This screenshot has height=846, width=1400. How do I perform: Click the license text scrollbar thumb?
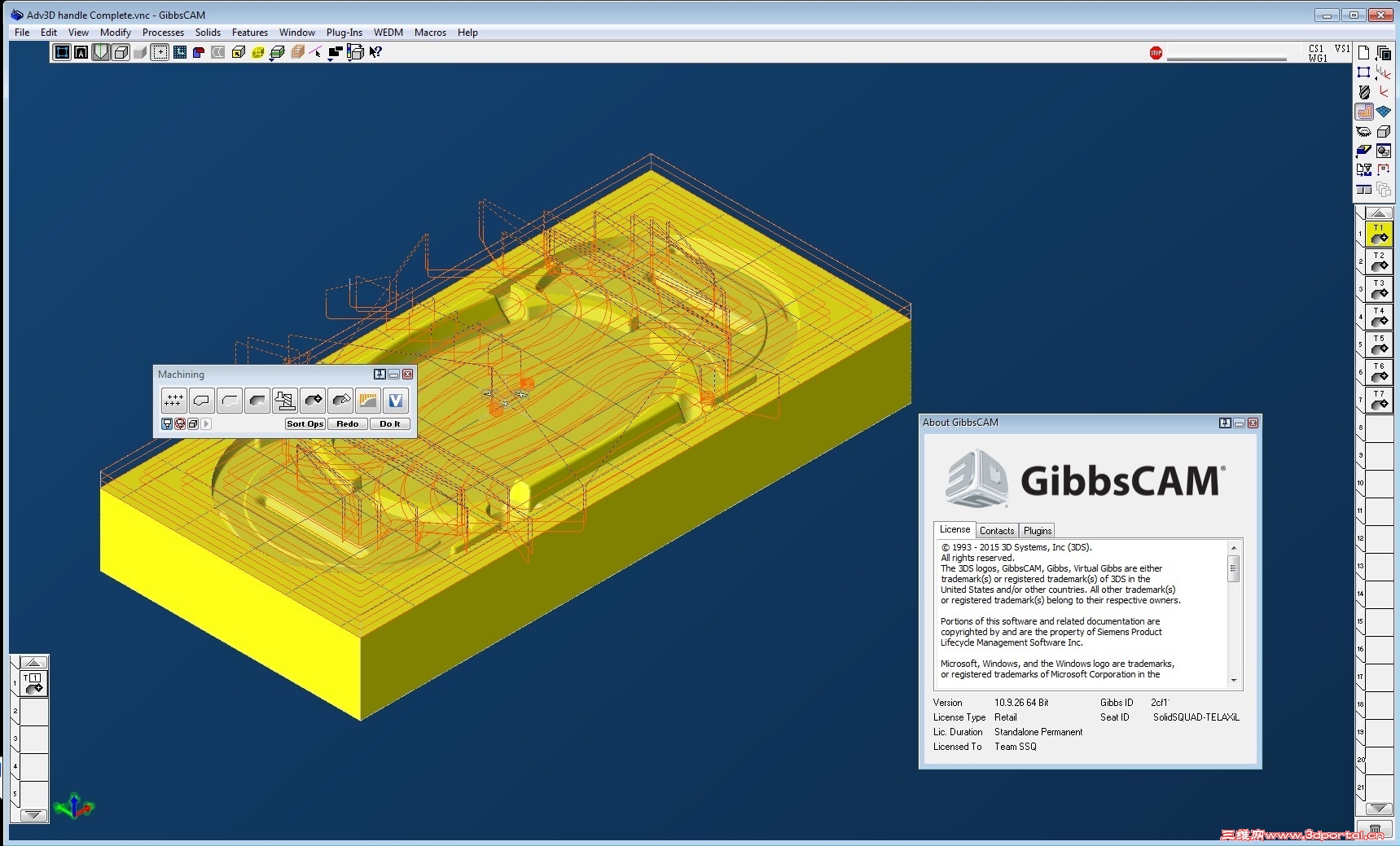1234,569
